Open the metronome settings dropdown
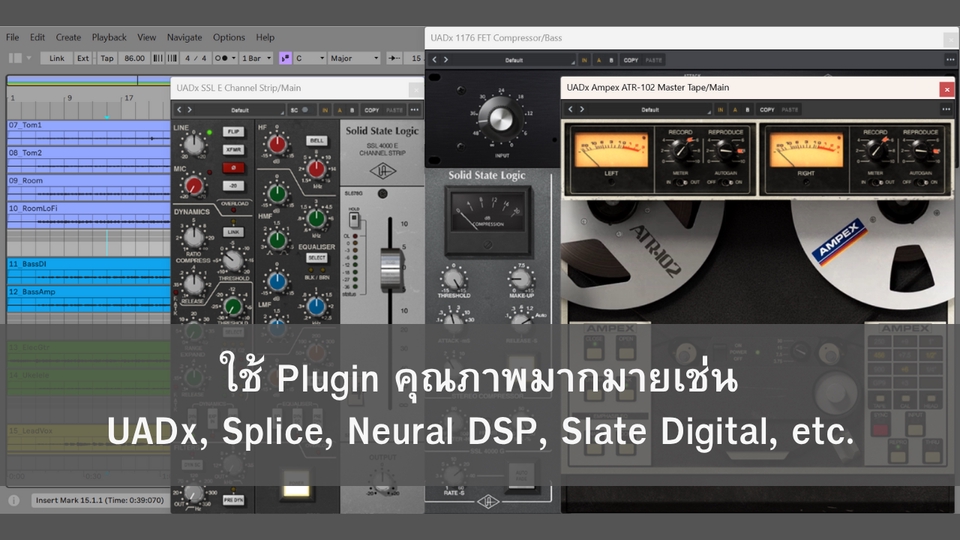Image resolution: width=960 pixels, height=540 pixels. coord(225,58)
